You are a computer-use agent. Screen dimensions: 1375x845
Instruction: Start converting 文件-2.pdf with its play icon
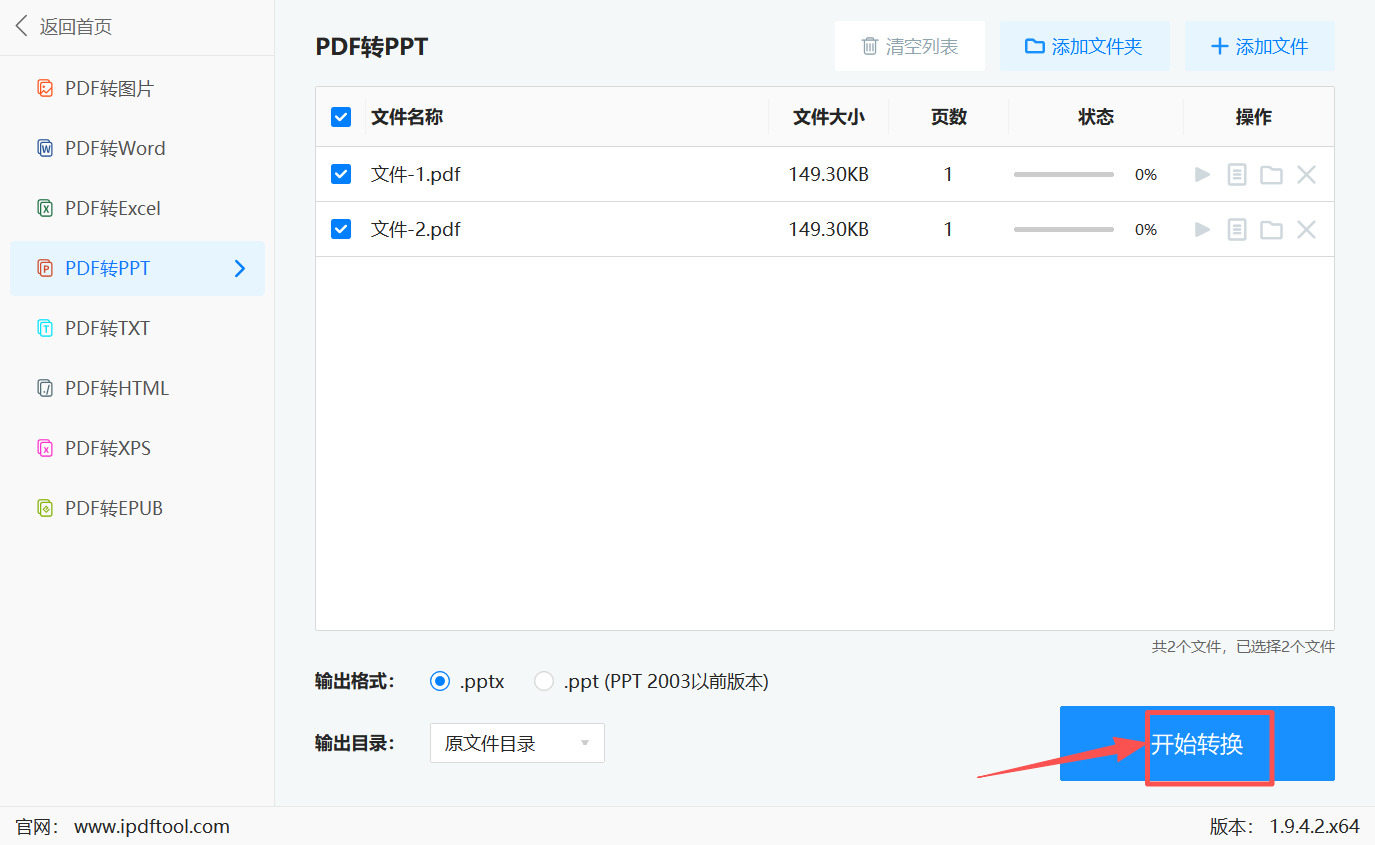pyautogui.click(x=1203, y=230)
